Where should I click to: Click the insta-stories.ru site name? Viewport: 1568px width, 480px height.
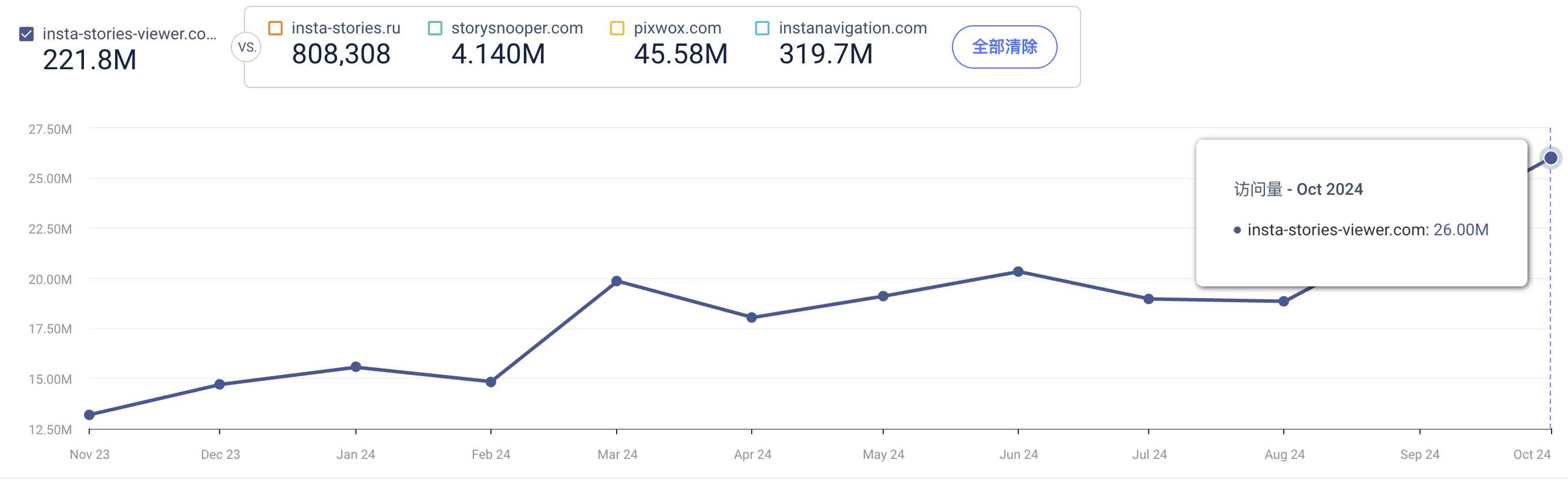[x=346, y=28]
